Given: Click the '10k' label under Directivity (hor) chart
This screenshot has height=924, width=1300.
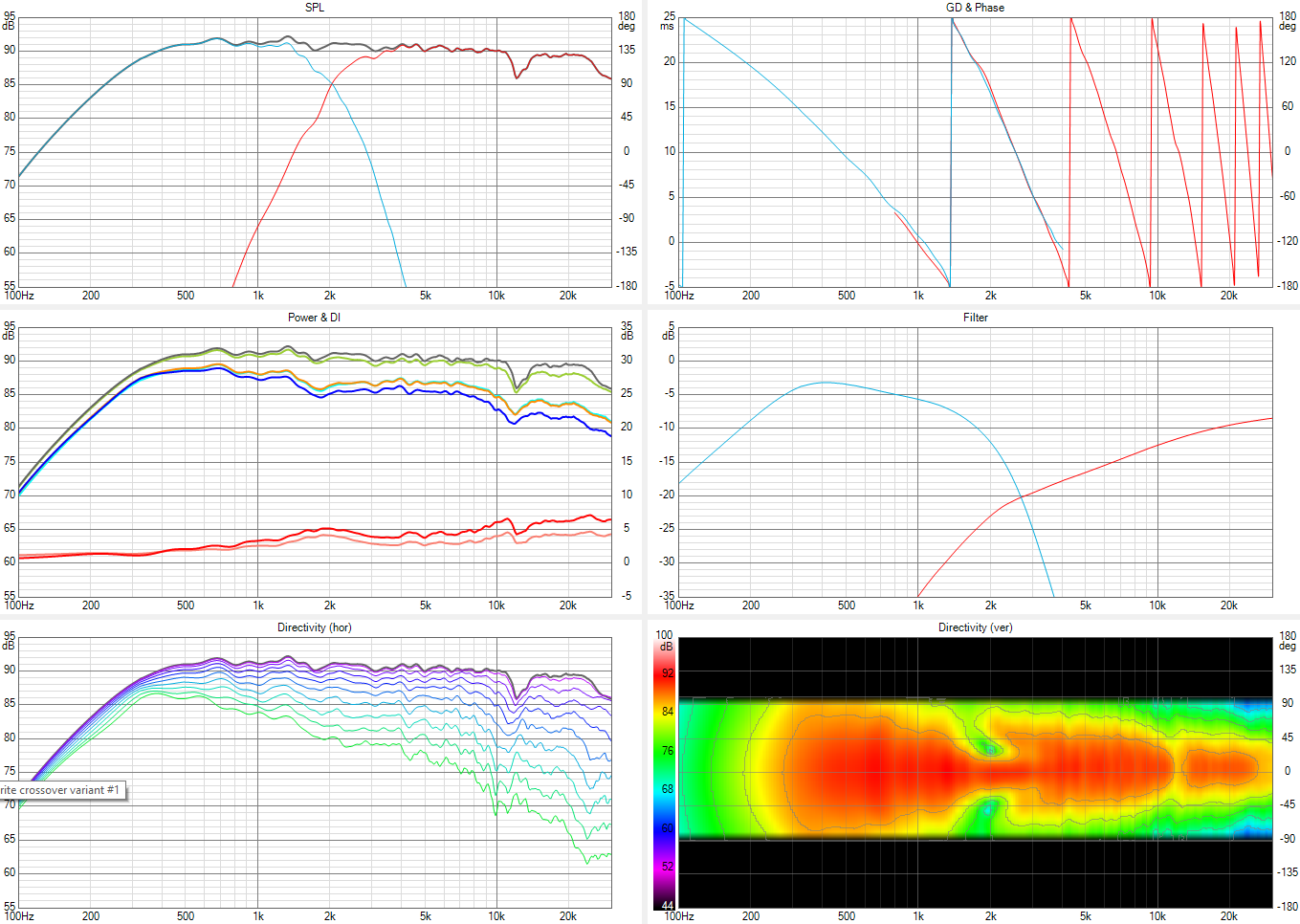Looking at the screenshot, I should (496, 916).
